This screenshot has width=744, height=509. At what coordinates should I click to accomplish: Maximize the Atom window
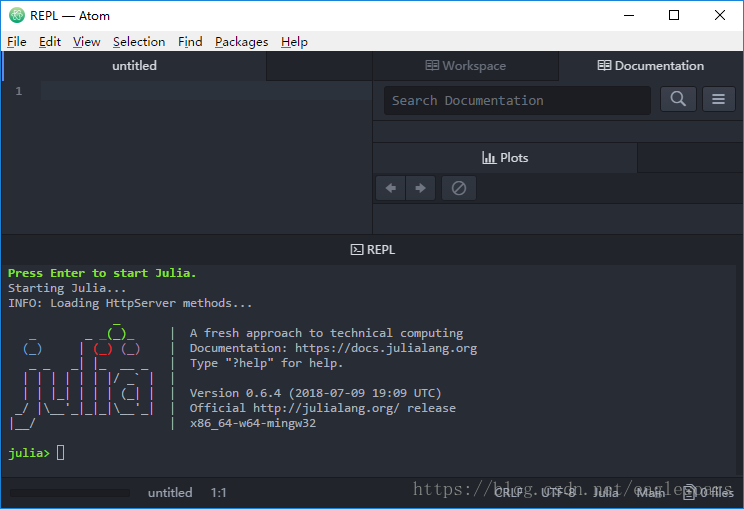point(674,15)
